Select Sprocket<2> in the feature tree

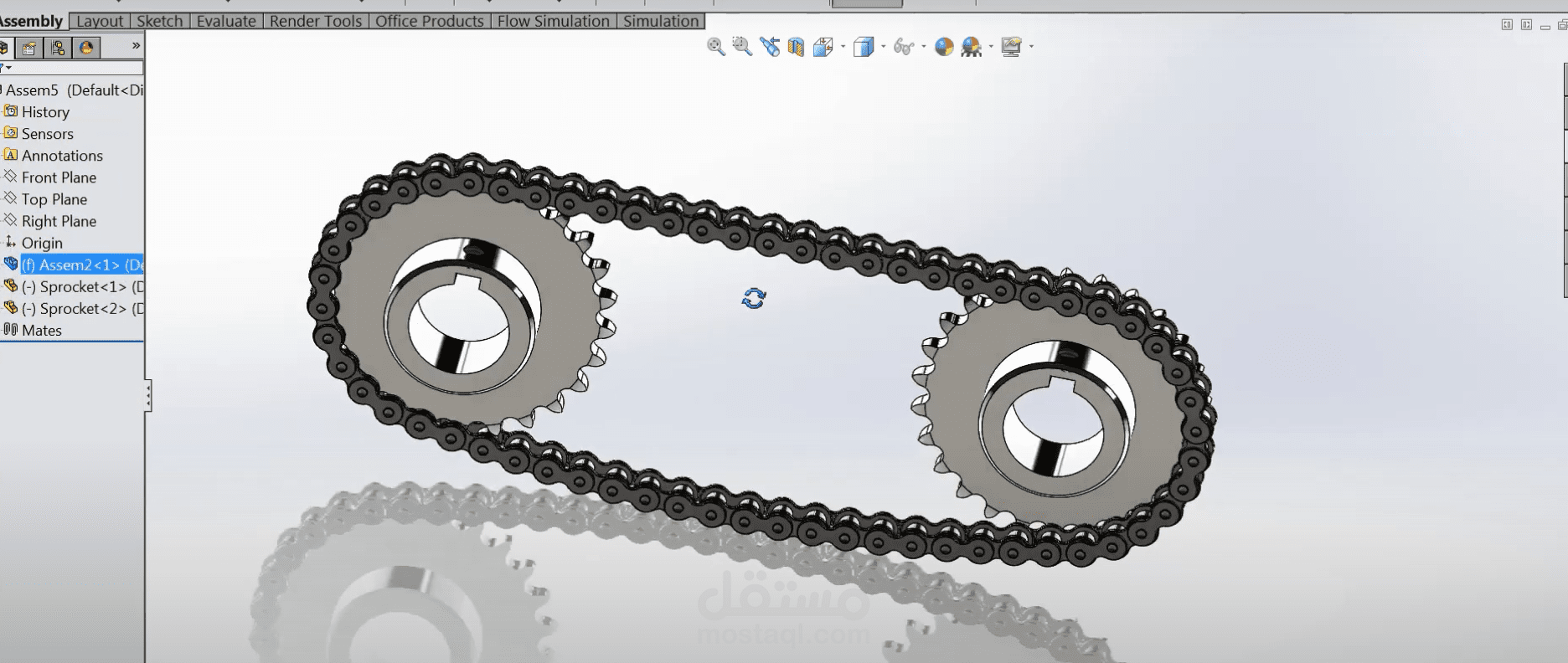tap(83, 308)
